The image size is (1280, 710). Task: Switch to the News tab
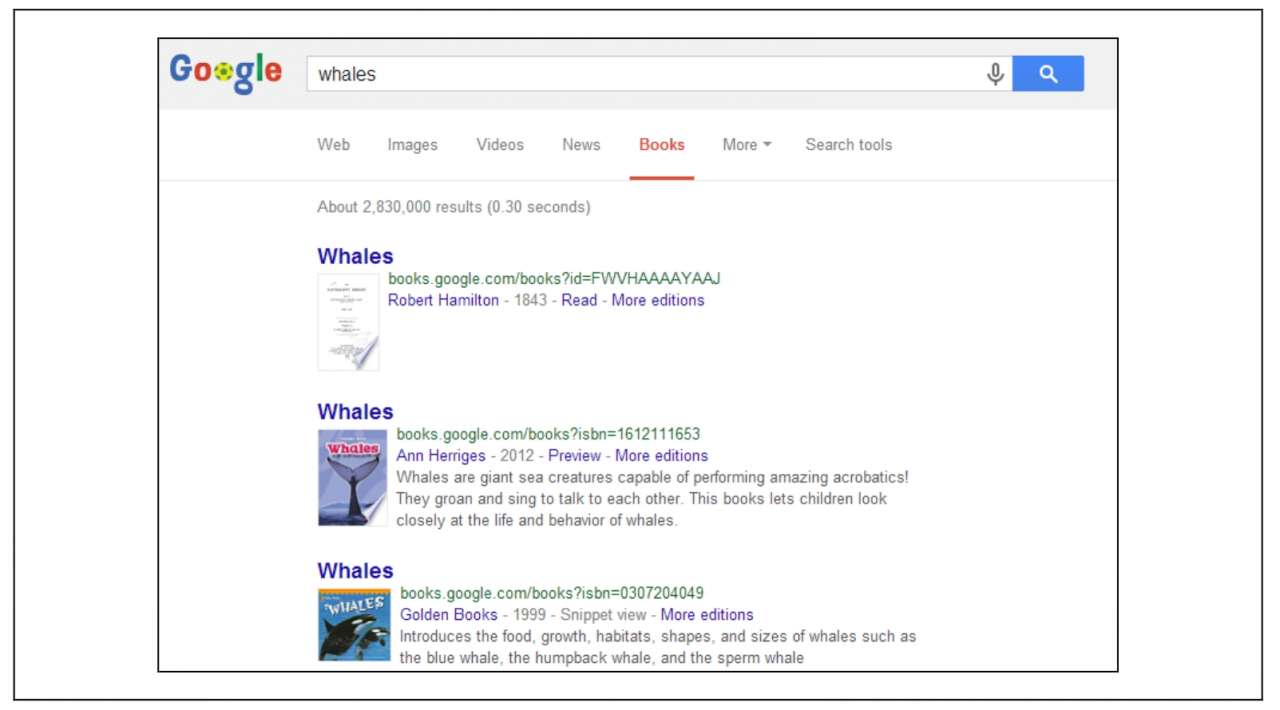point(581,144)
